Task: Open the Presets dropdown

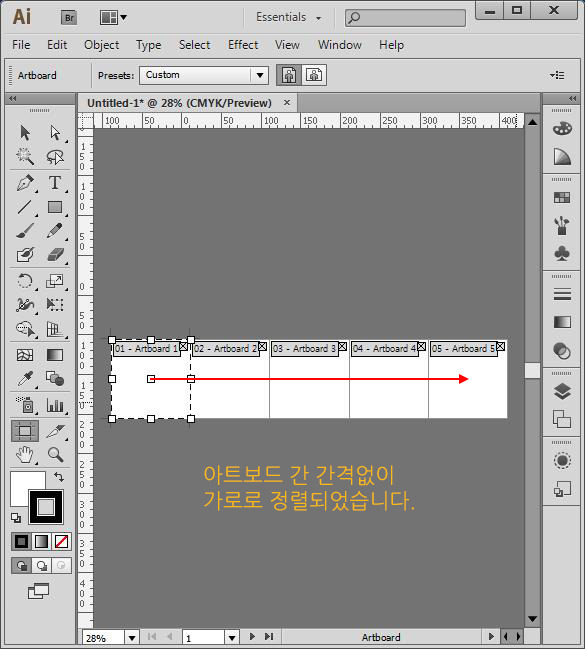Action: (x=260, y=75)
